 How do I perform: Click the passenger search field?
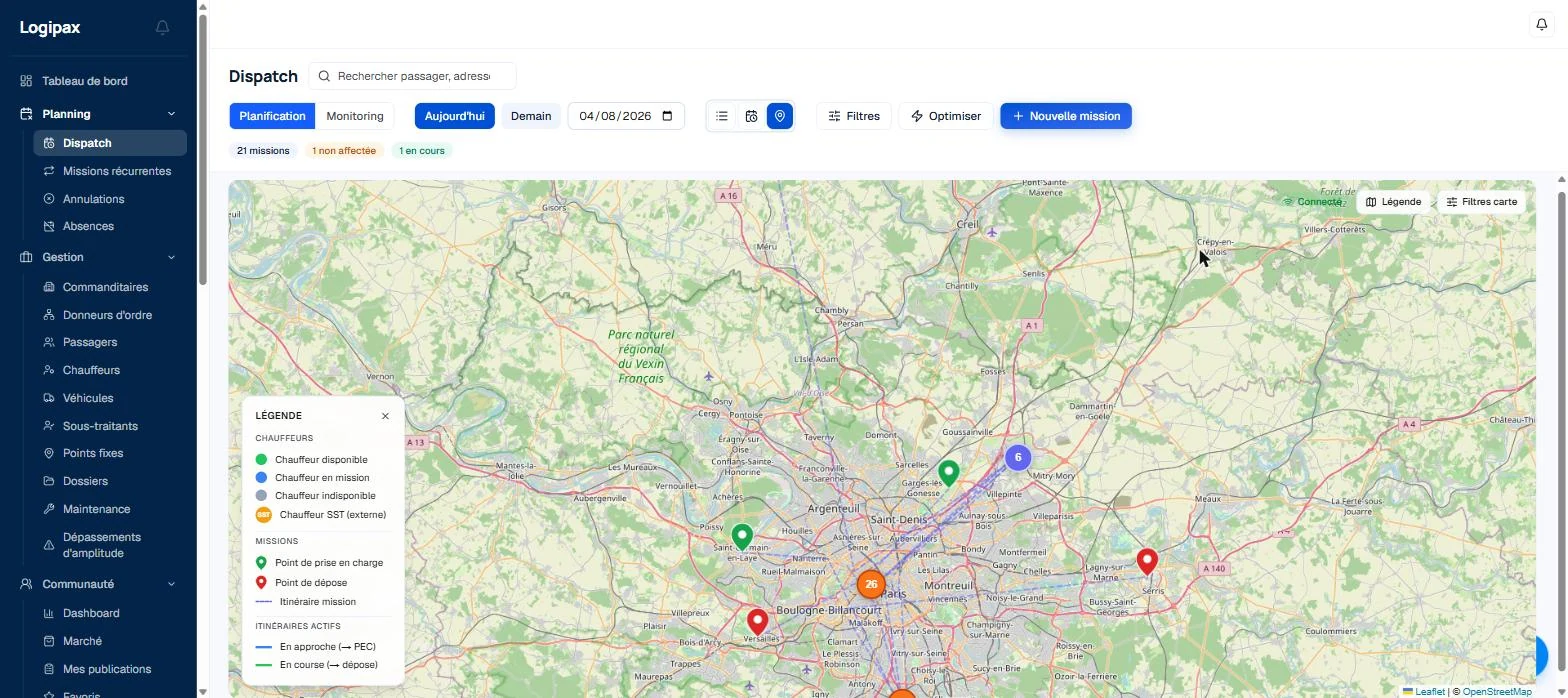point(412,76)
